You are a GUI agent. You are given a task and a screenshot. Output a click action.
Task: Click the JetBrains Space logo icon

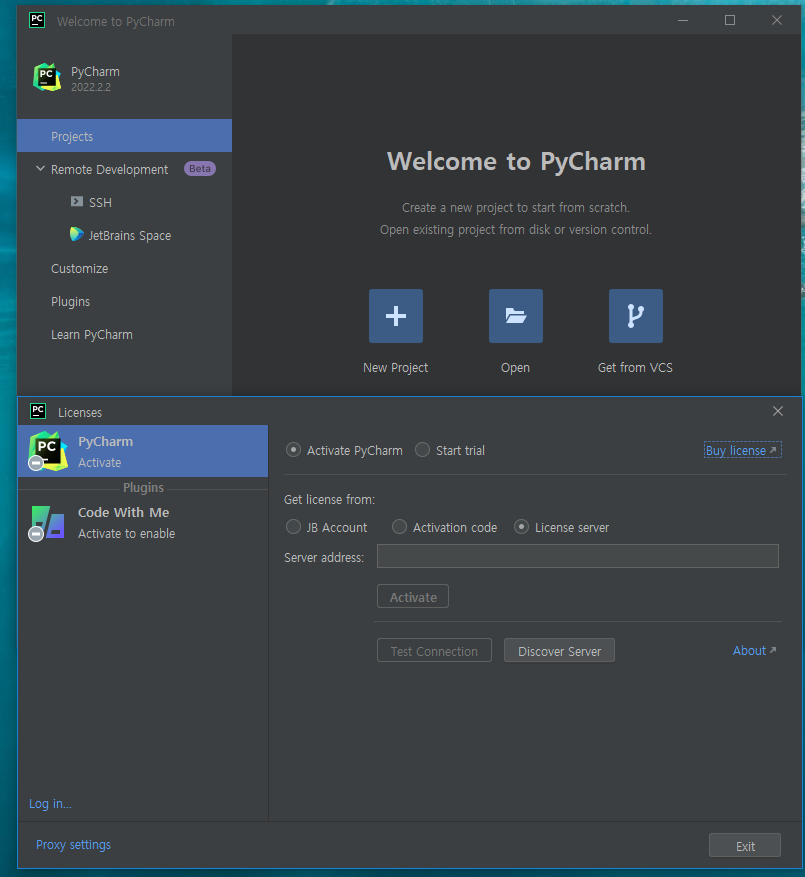(x=77, y=234)
